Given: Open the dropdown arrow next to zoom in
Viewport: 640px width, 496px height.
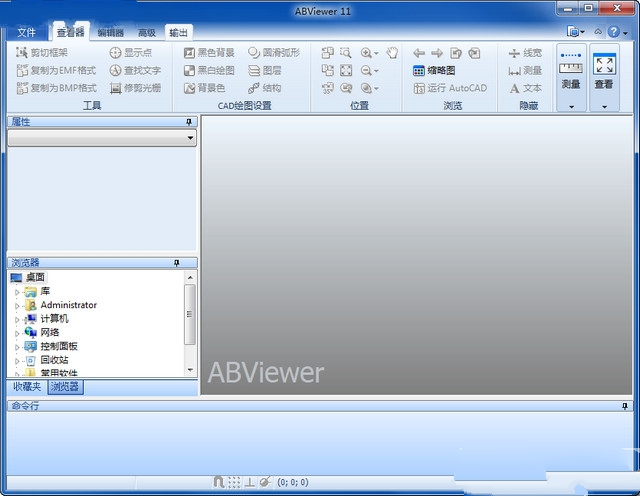Looking at the screenshot, I should 376,53.
